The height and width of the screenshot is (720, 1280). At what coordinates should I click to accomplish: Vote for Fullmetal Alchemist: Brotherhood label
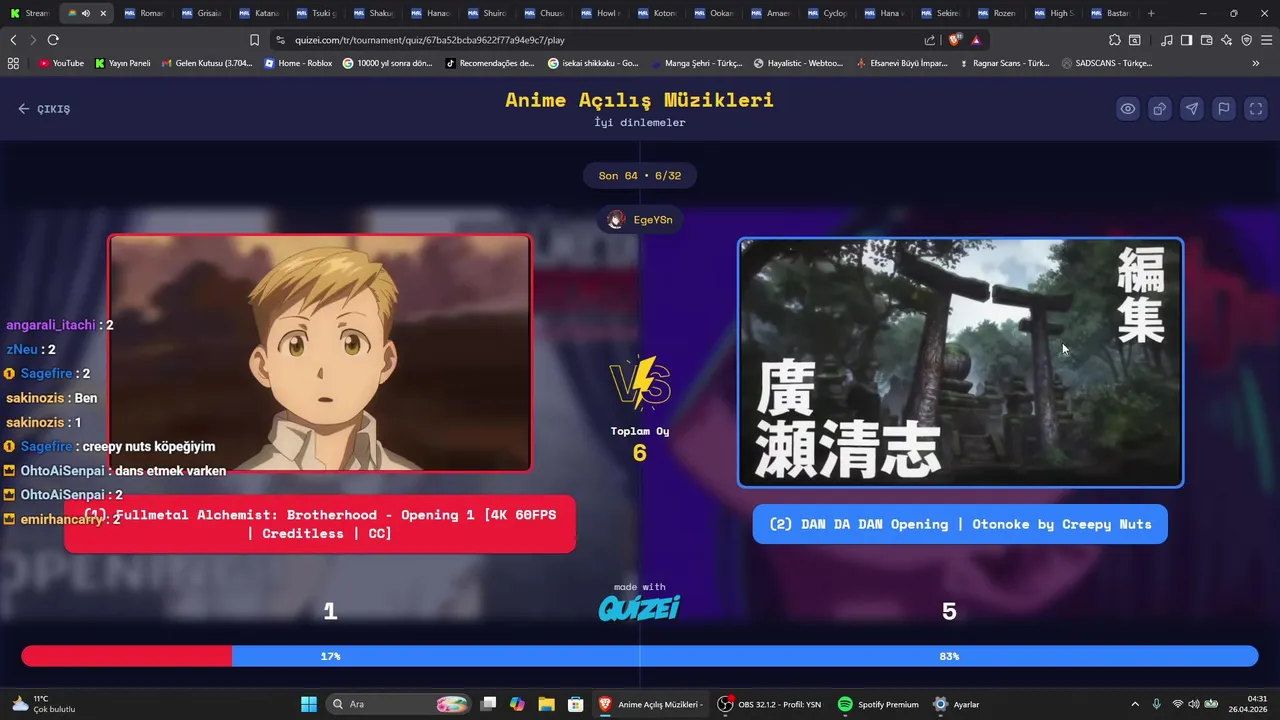tap(320, 524)
